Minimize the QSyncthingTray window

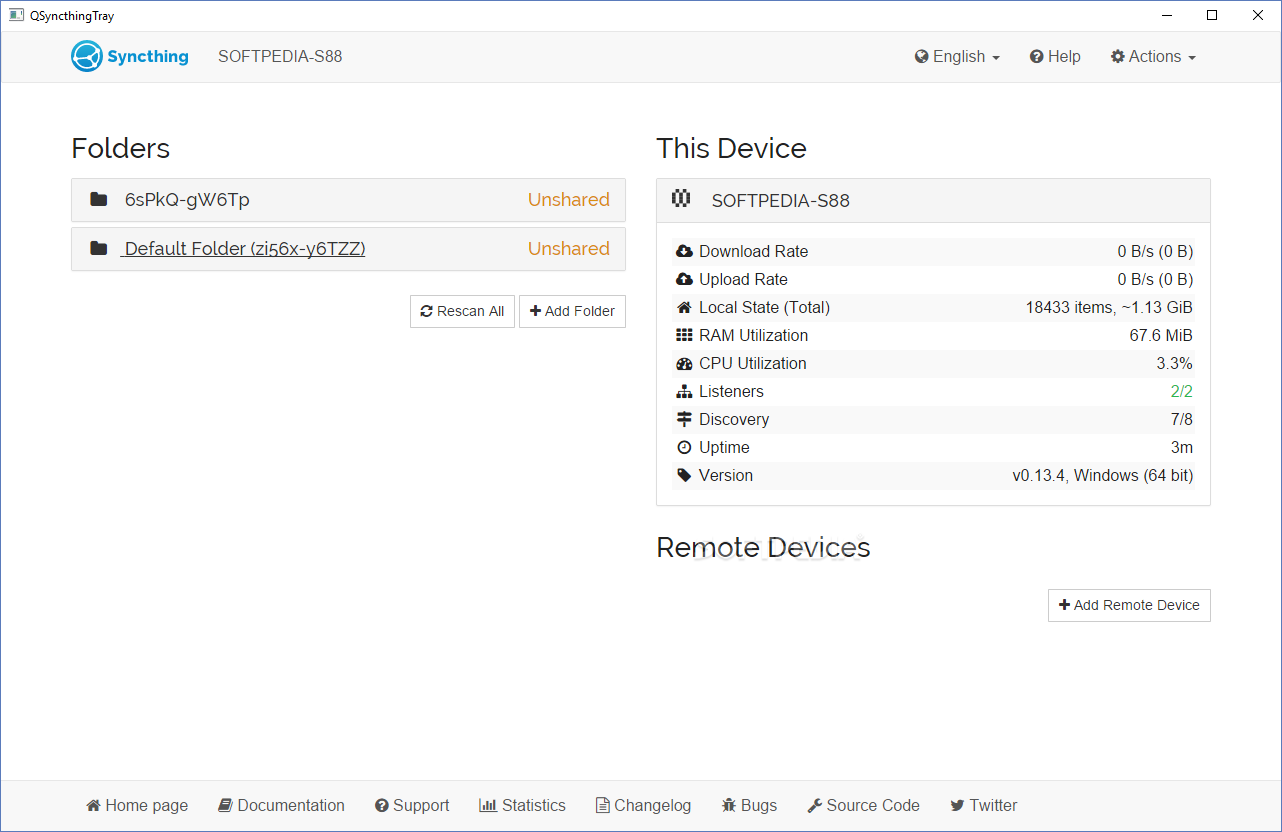tap(1166, 15)
